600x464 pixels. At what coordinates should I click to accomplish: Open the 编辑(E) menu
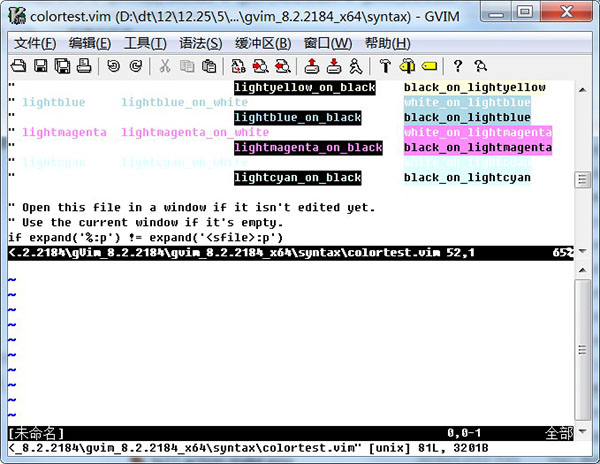click(x=90, y=43)
